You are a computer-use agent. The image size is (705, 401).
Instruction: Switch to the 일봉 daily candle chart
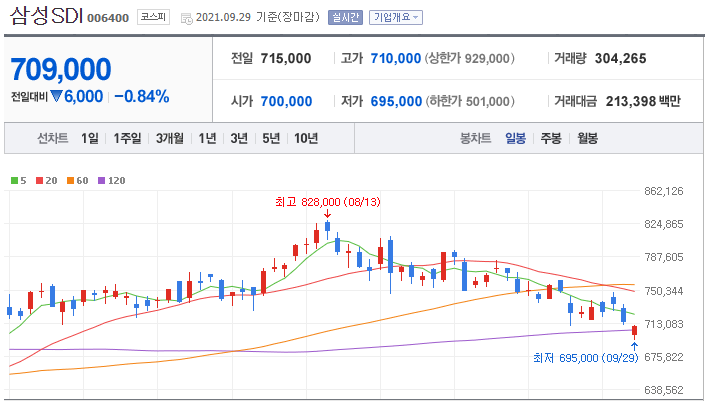pos(515,138)
